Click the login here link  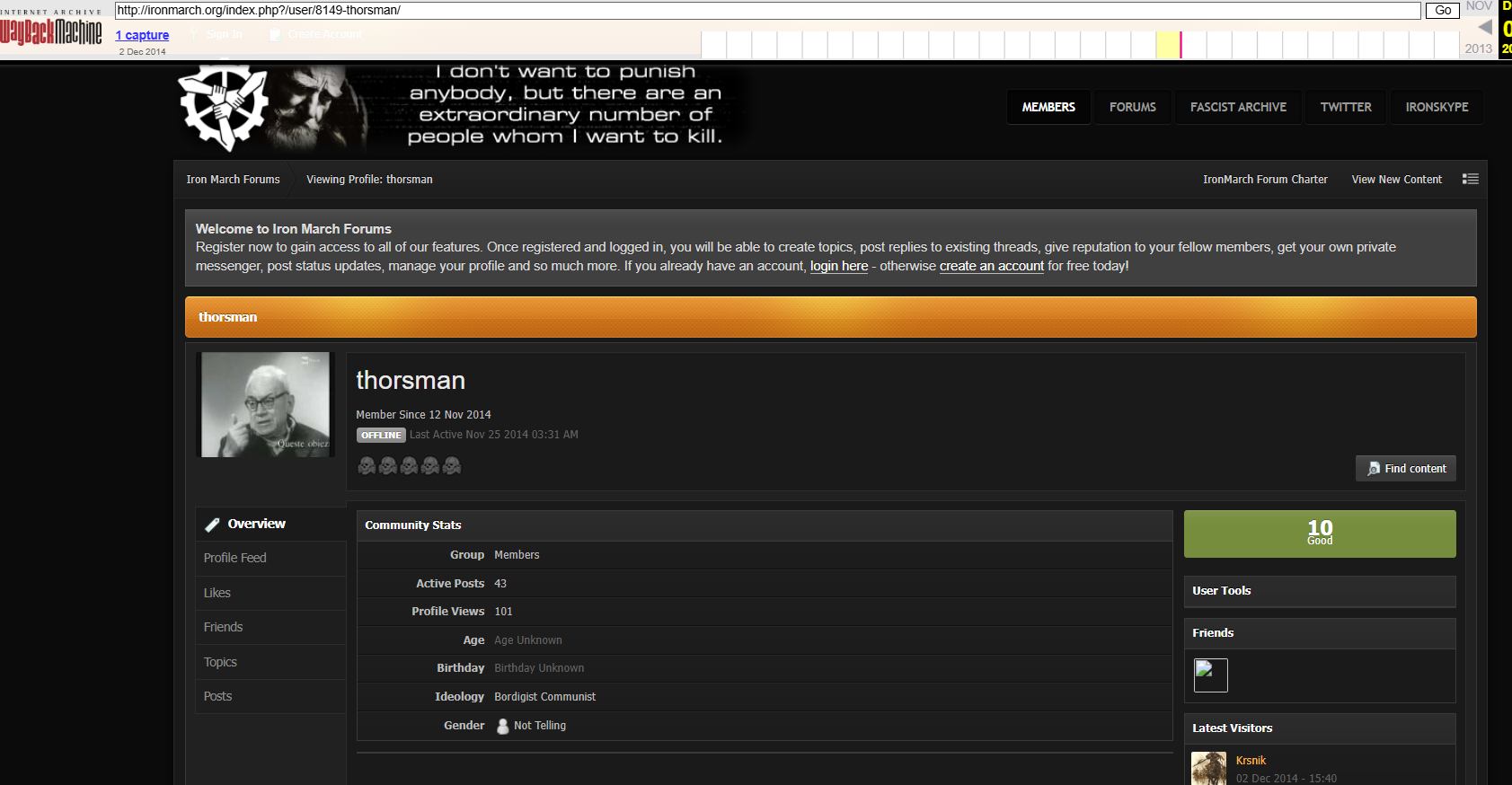[x=839, y=266]
